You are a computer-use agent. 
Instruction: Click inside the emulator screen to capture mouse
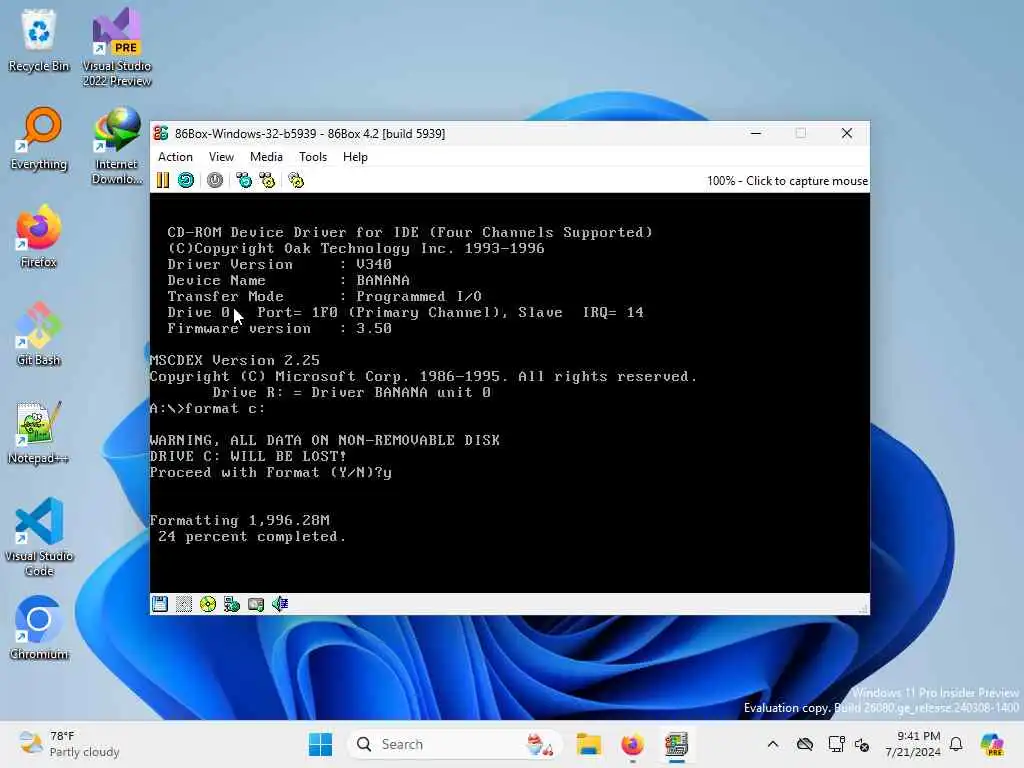(x=509, y=392)
